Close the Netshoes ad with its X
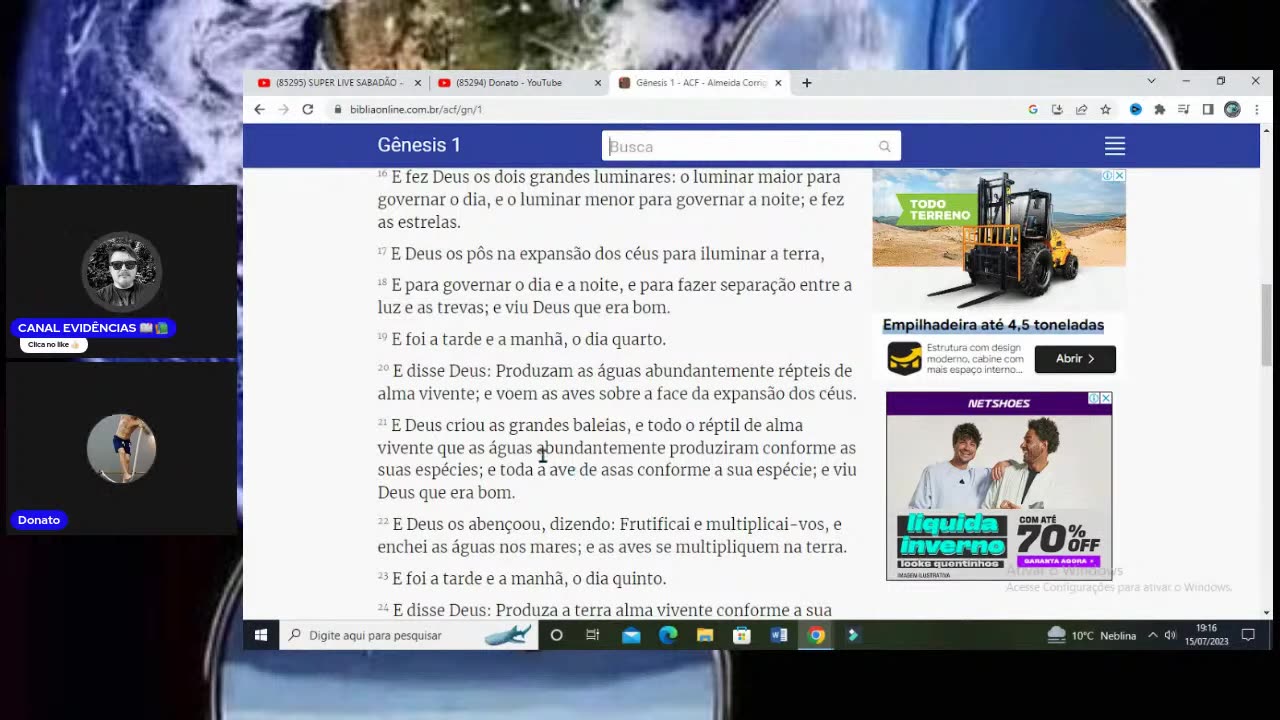1280x720 pixels. [1106, 398]
